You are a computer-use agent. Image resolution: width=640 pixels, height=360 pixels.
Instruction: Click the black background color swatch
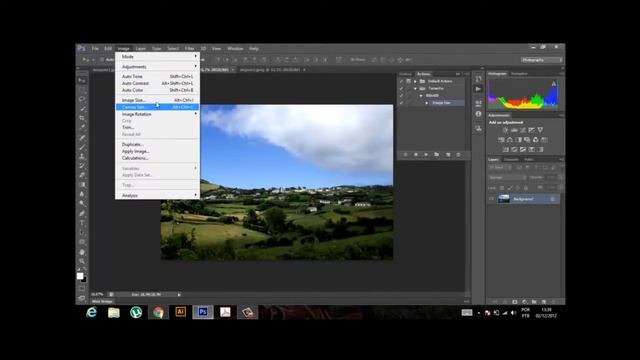coord(84,280)
